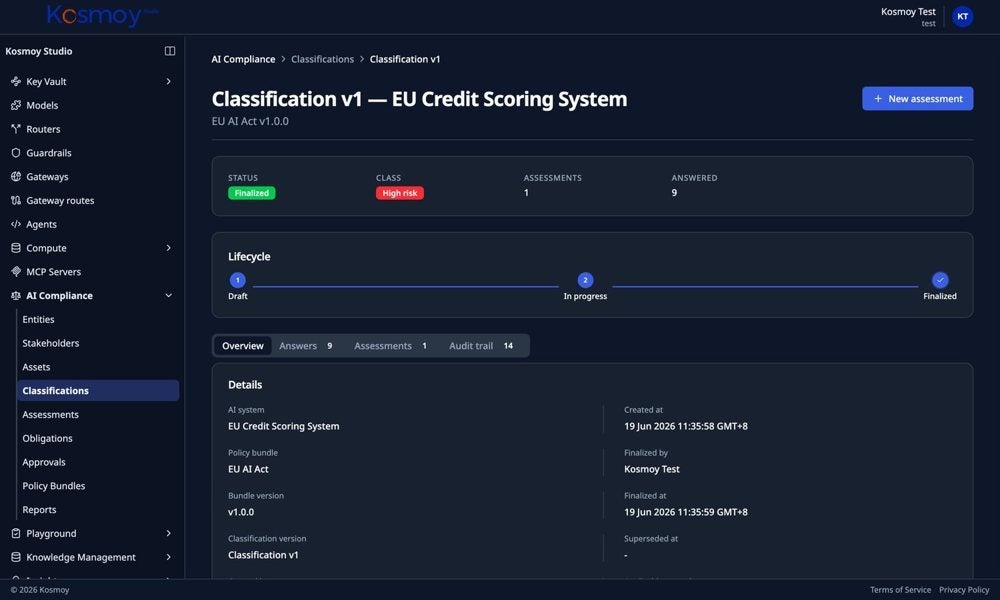Click the Key Vault icon
Viewport: 1000px width, 600px height.
(16, 82)
